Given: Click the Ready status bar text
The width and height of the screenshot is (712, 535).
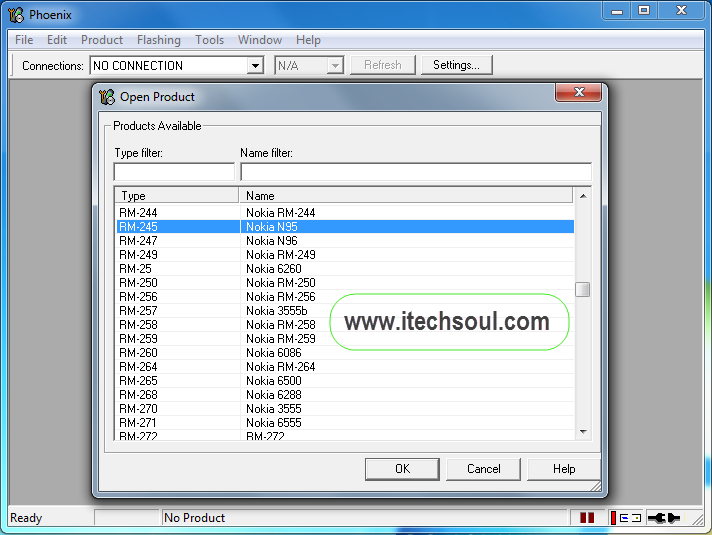Looking at the screenshot, I should pos(26,518).
